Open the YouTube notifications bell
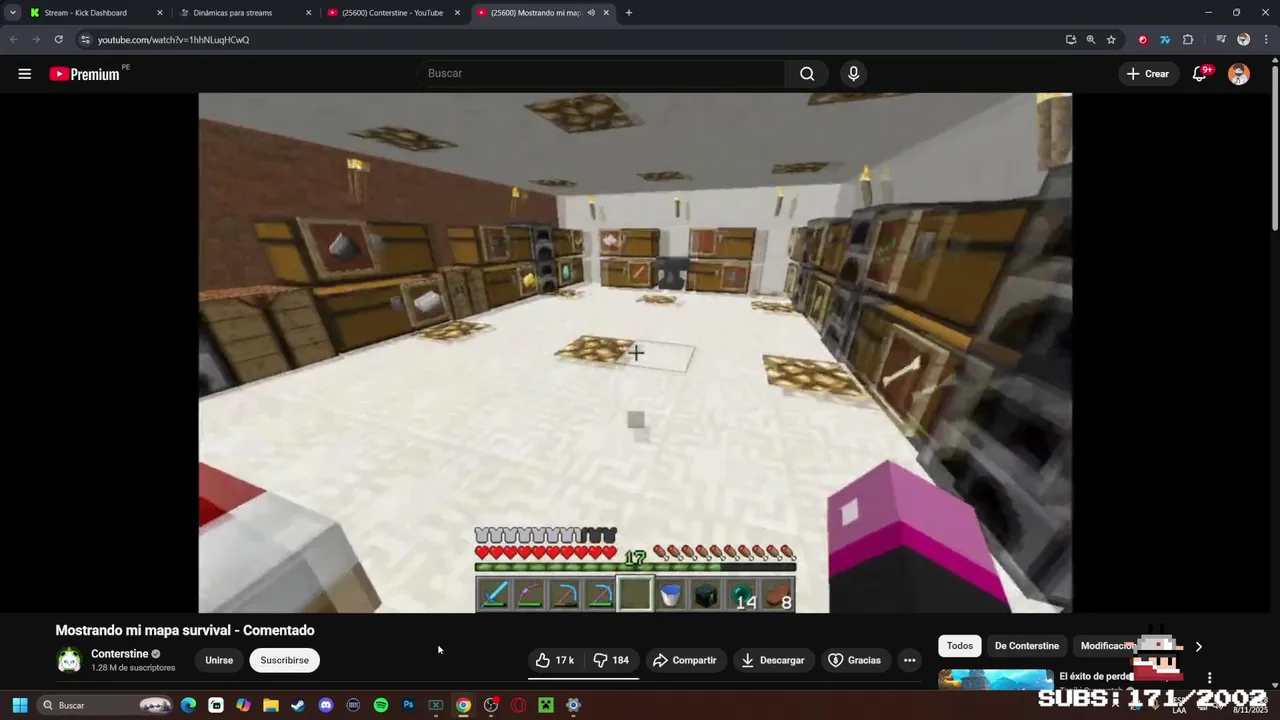This screenshot has height=720, width=1280. pyautogui.click(x=1200, y=74)
